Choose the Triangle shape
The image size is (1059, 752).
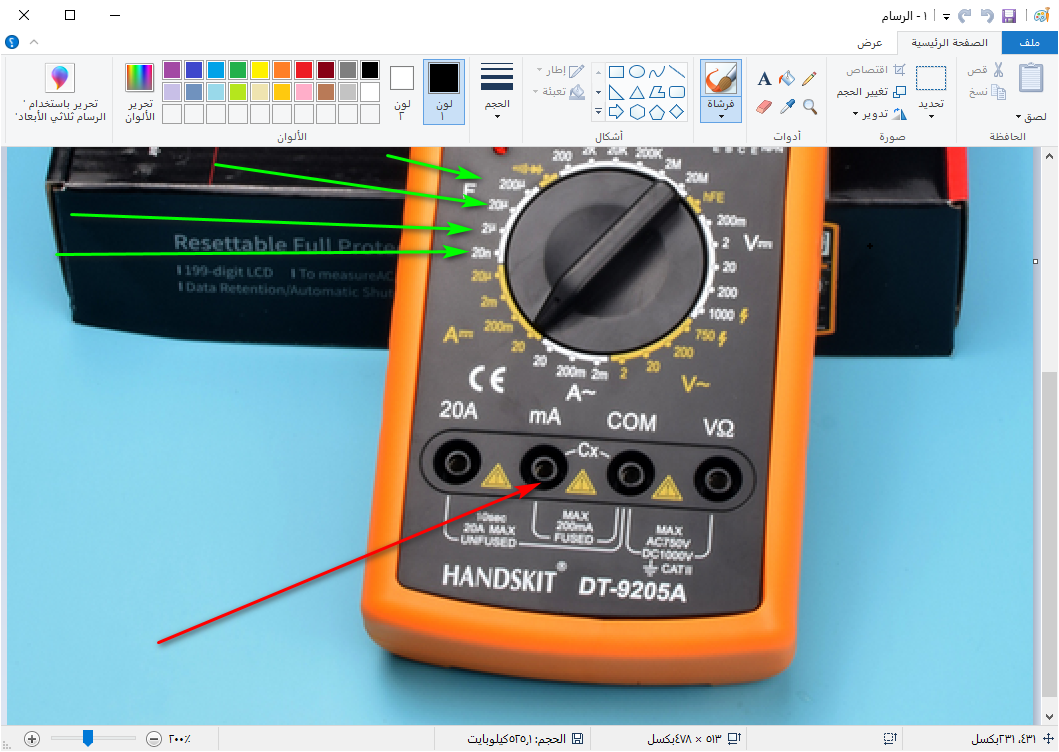(637, 92)
